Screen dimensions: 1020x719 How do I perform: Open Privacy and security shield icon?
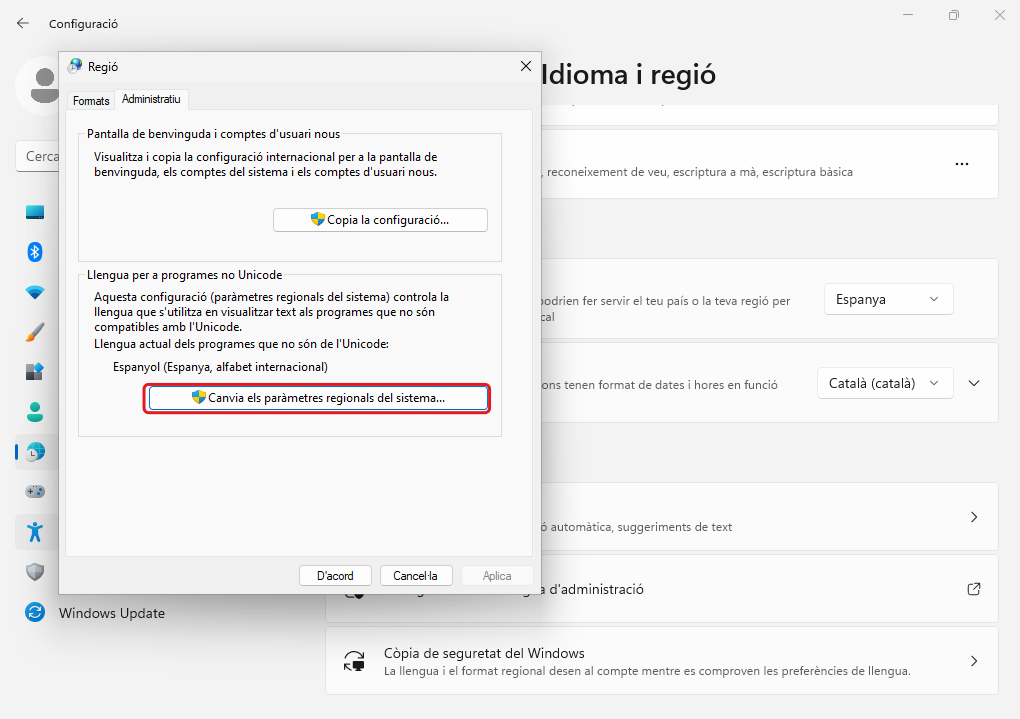pyautogui.click(x=35, y=572)
